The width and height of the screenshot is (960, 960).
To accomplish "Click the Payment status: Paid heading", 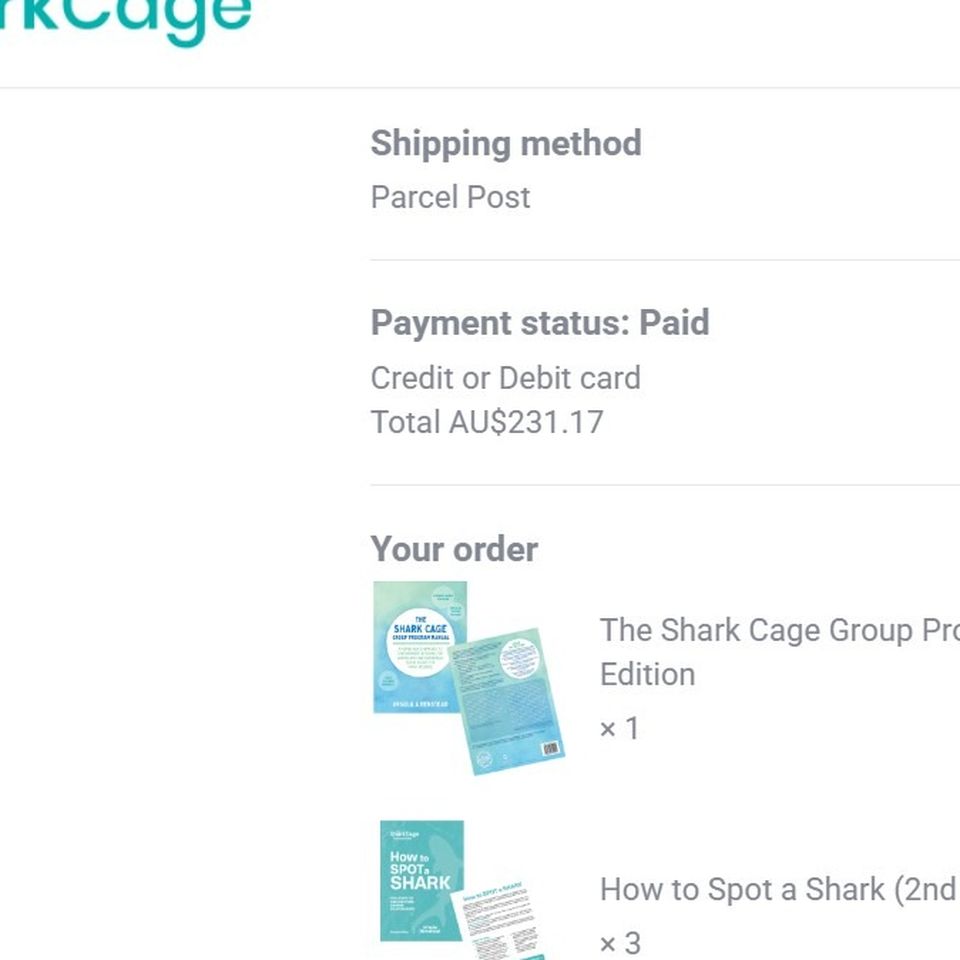I will point(540,323).
